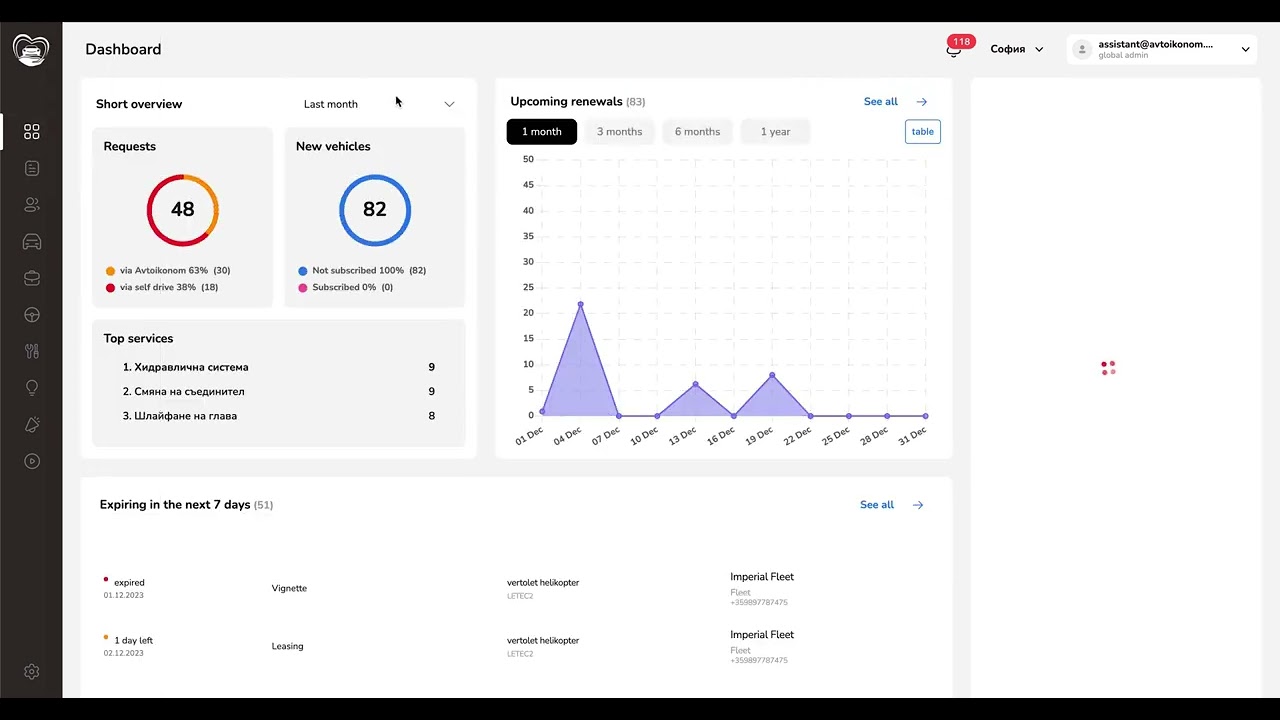
Task: Switch renewals view to table
Action: (x=923, y=132)
